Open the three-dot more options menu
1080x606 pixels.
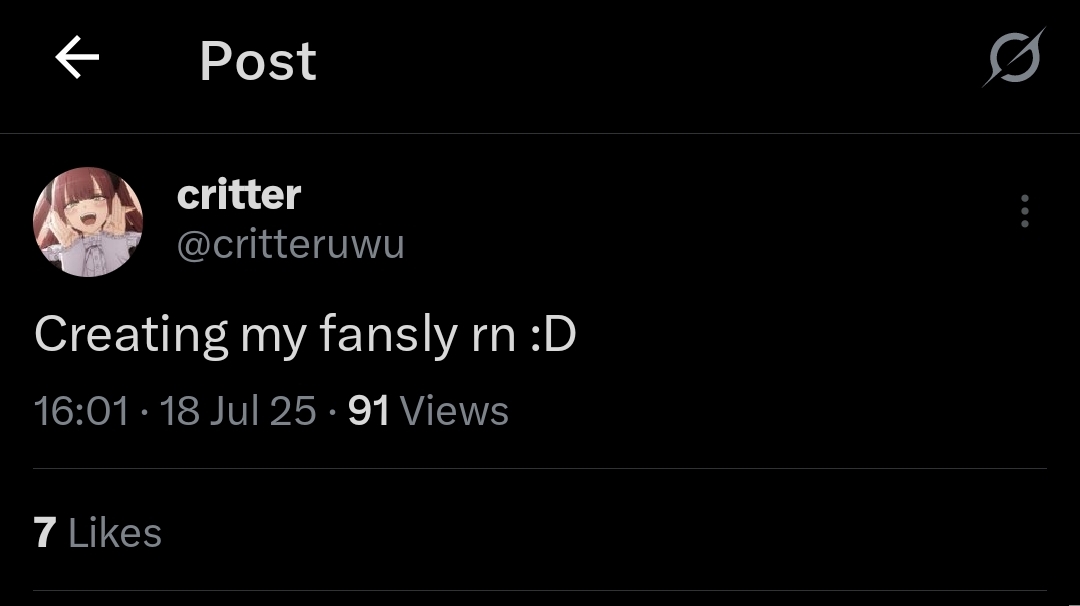(1025, 211)
